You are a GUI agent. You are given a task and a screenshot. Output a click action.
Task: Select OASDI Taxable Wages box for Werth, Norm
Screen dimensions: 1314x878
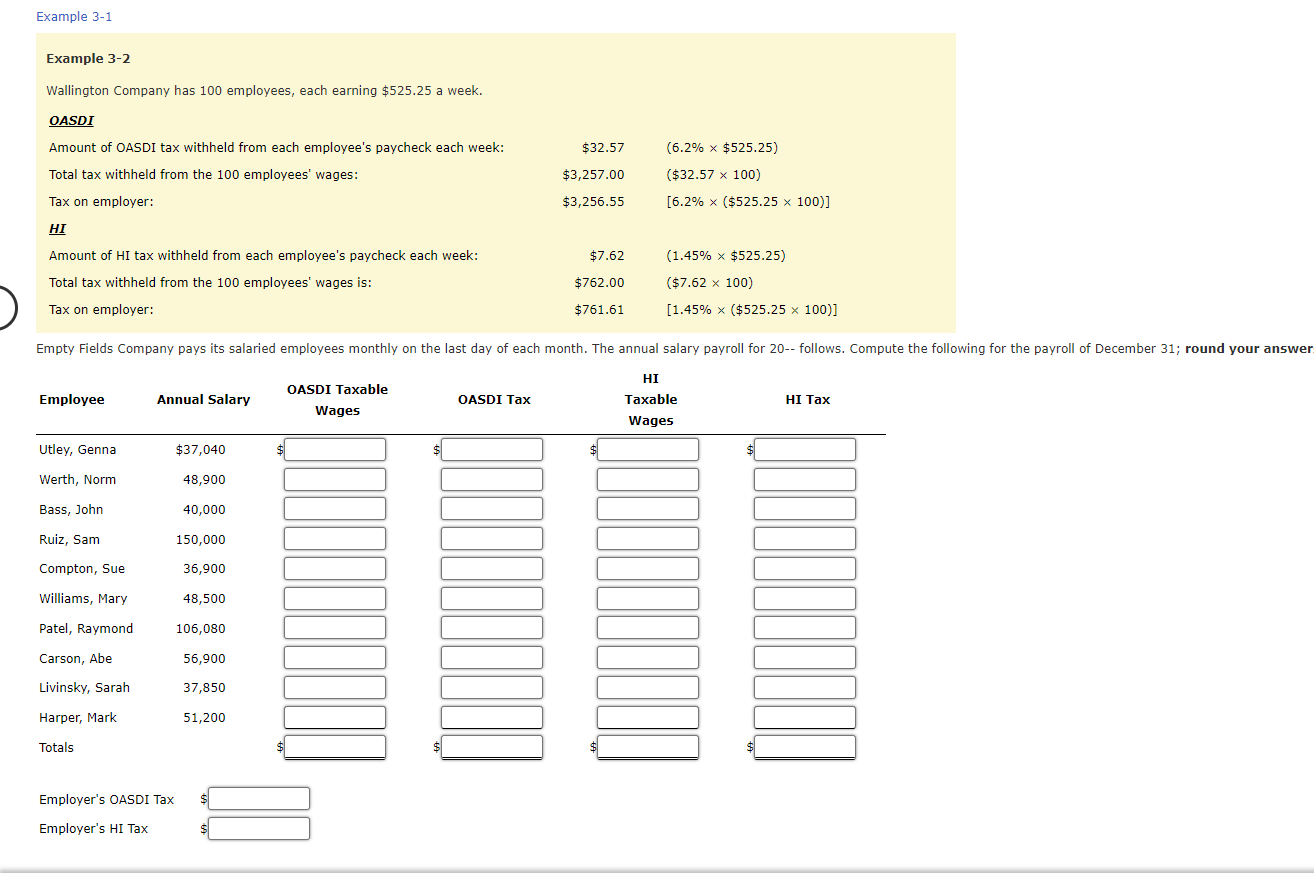(335, 480)
